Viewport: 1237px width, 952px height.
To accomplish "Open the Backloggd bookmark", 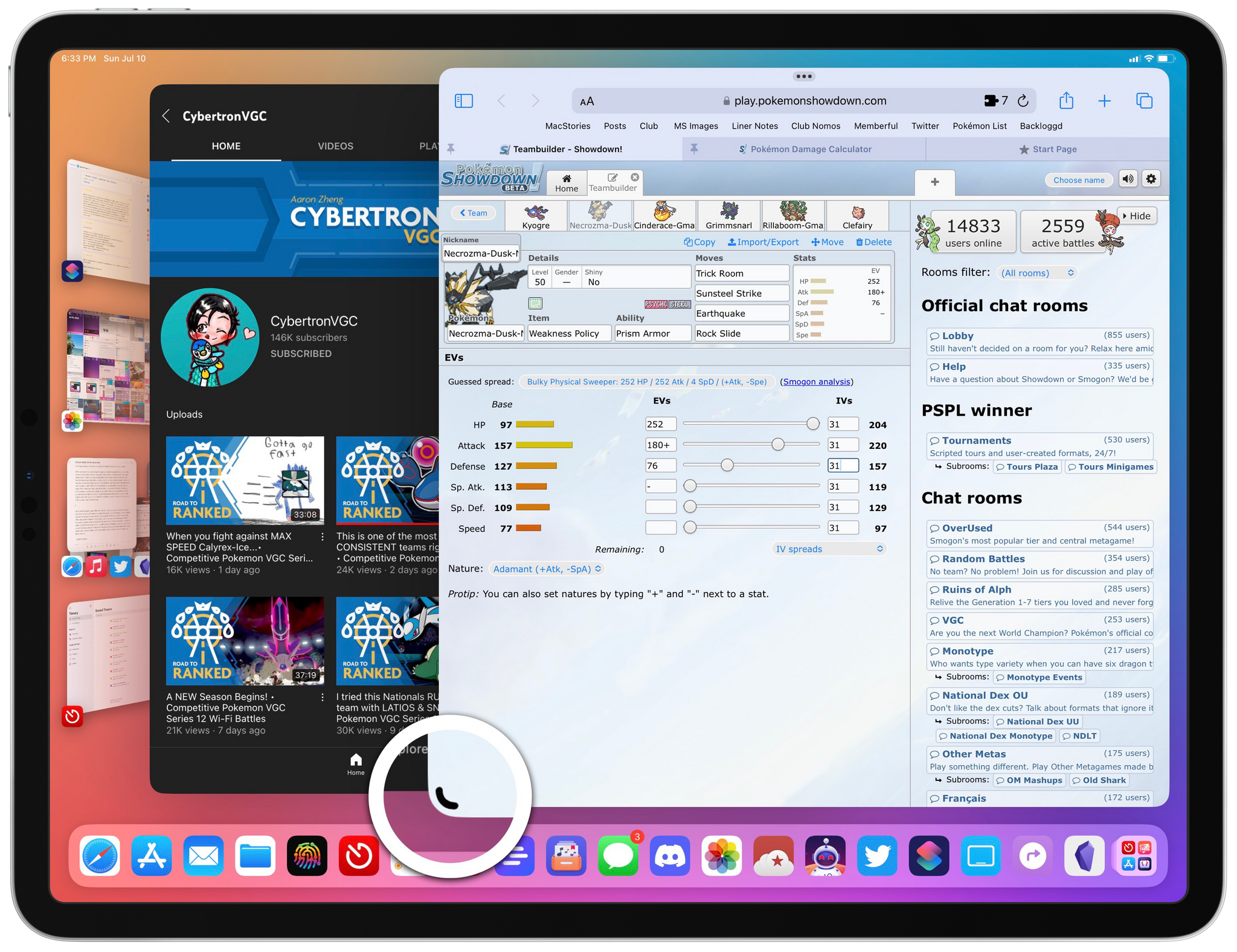I will [x=1041, y=126].
